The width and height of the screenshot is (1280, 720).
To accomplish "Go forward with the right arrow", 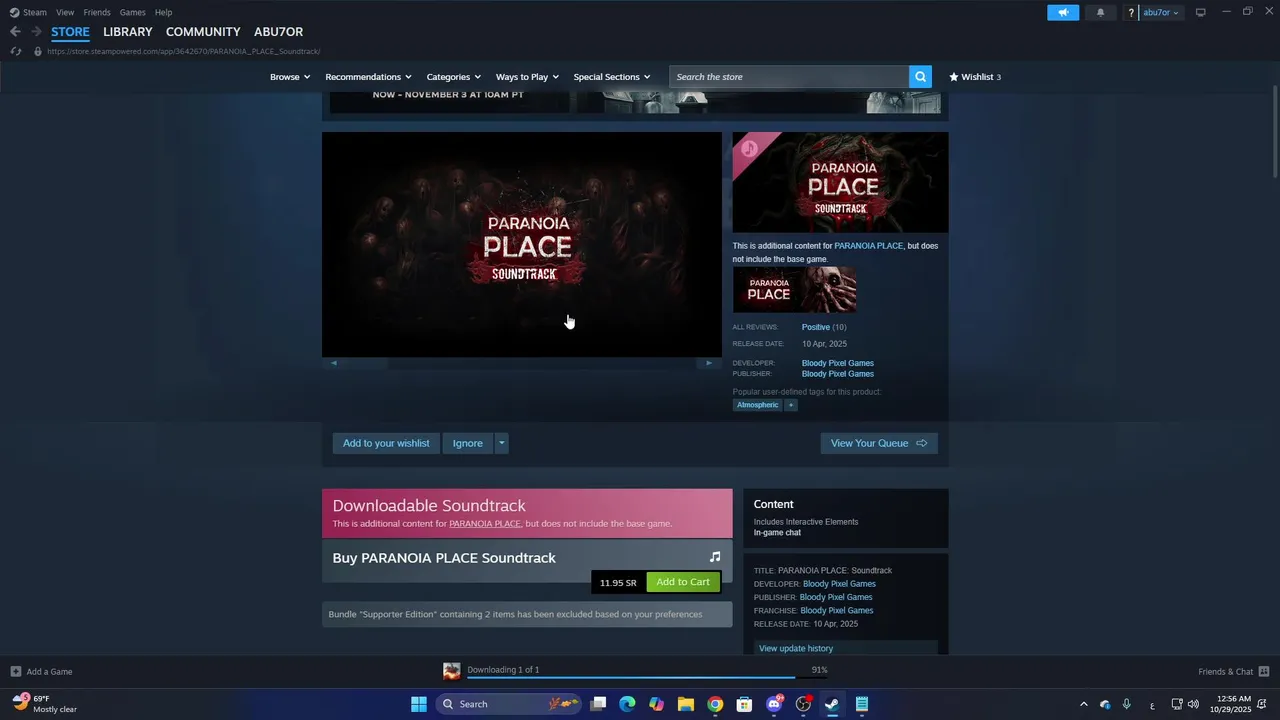I will (x=36, y=32).
